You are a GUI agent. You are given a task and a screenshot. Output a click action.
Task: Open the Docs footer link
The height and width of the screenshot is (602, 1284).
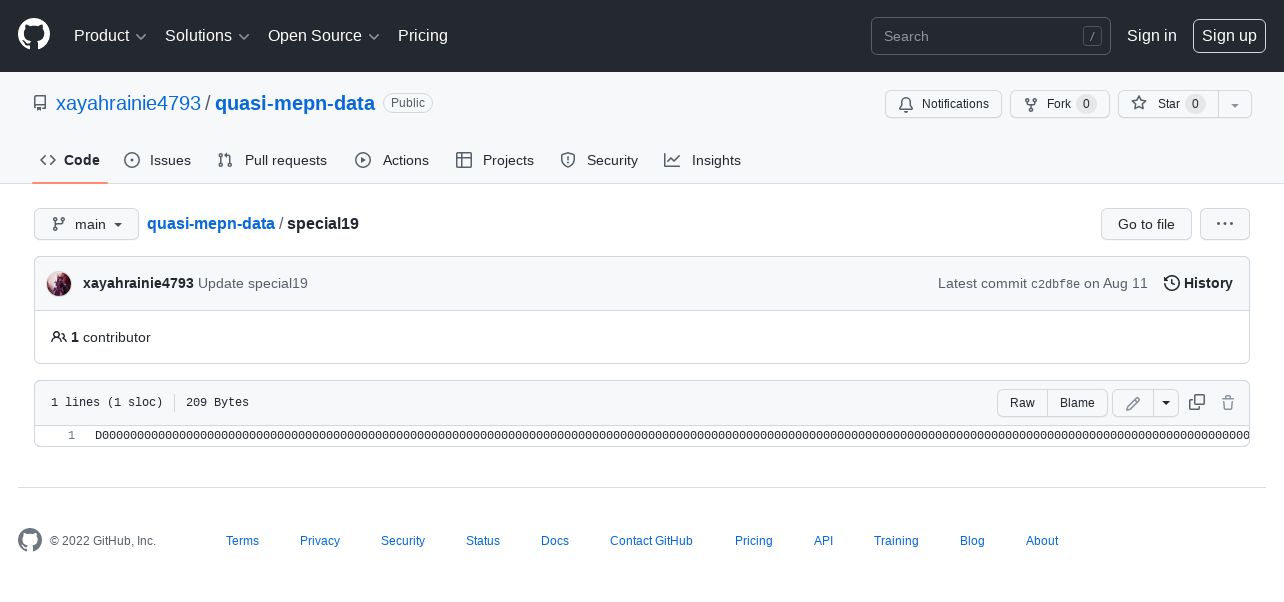pos(555,541)
